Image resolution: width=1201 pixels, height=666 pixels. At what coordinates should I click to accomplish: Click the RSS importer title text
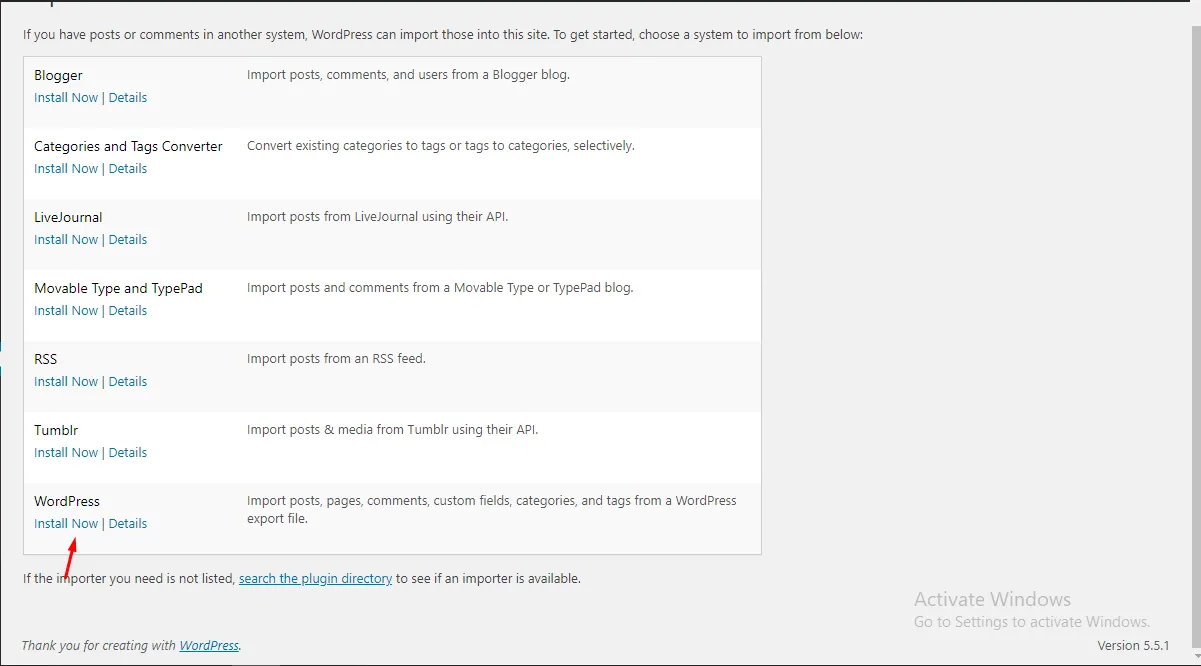(x=46, y=360)
